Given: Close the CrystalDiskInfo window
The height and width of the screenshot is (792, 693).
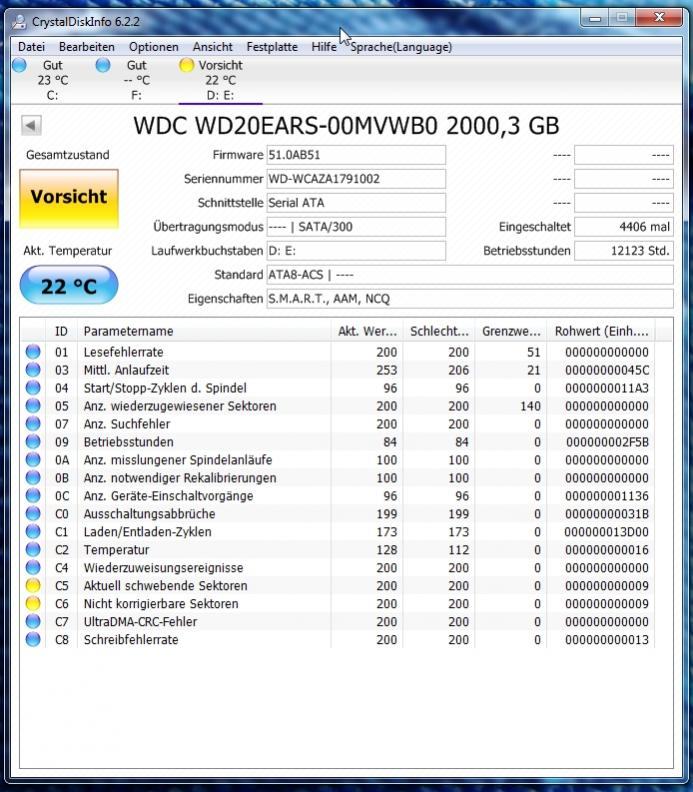Looking at the screenshot, I should pos(659,18).
